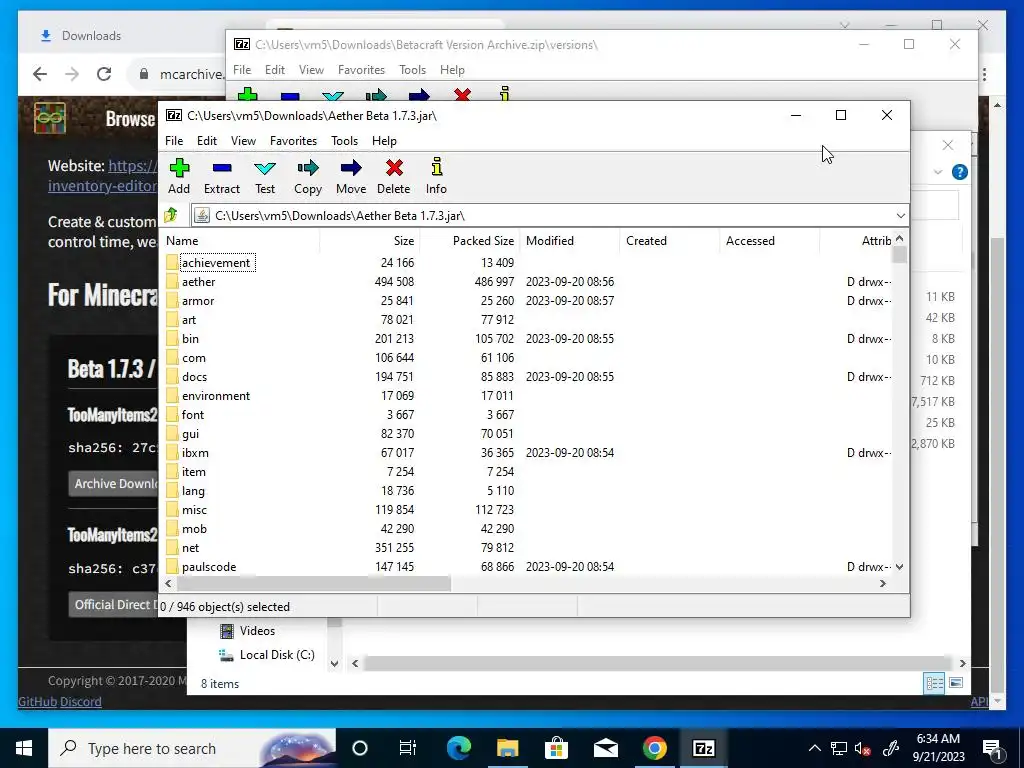1024x768 pixels.
Task: Show hidden system tray icons
Action: (x=814, y=748)
